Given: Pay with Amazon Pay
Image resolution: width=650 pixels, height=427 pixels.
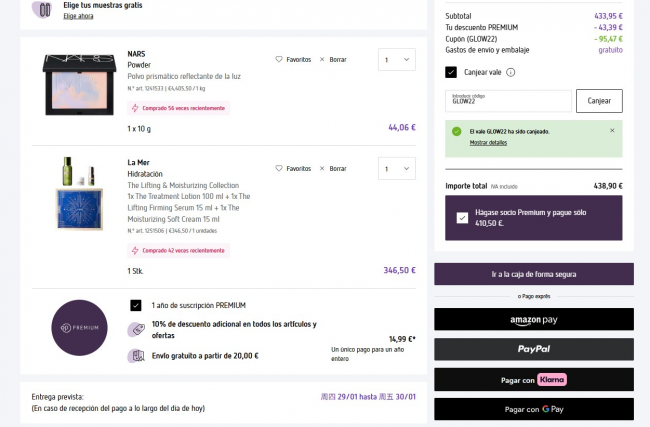Looking at the screenshot, I should 533,319.
